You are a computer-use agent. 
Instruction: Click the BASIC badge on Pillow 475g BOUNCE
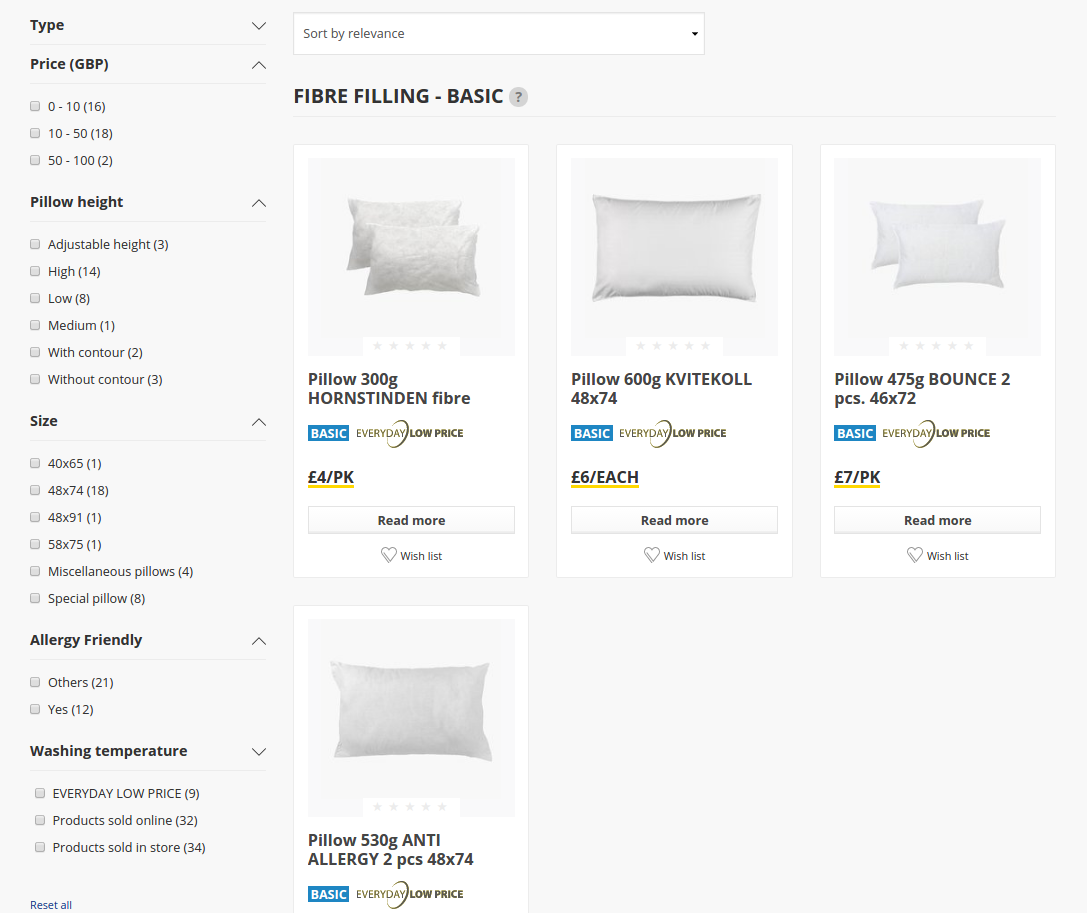click(x=855, y=433)
